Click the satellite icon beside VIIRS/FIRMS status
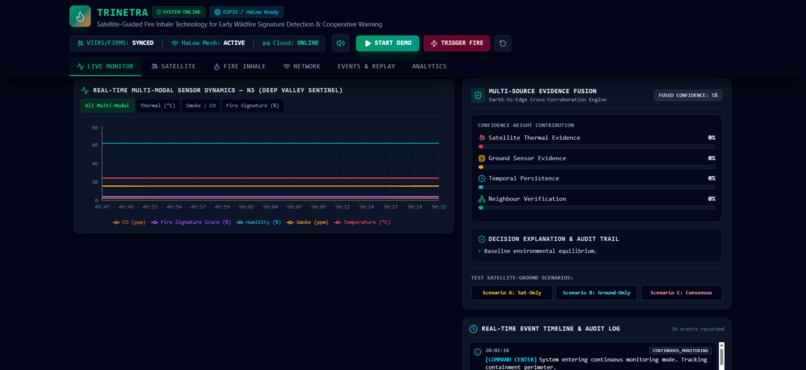The image size is (806, 370). [x=80, y=43]
